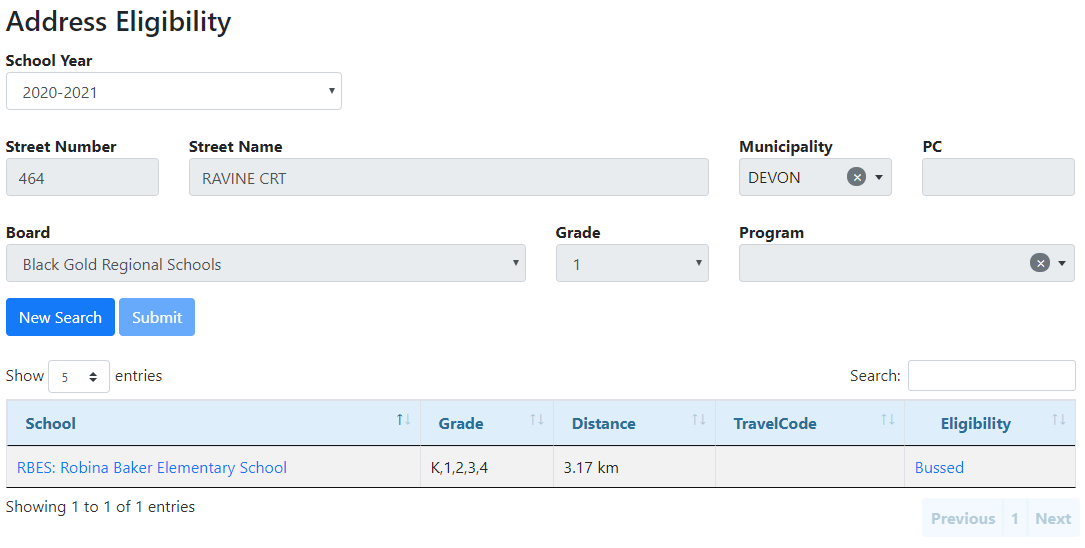Click the Bussed eligibility link
This screenshot has height=548, width=1085.
(x=939, y=467)
